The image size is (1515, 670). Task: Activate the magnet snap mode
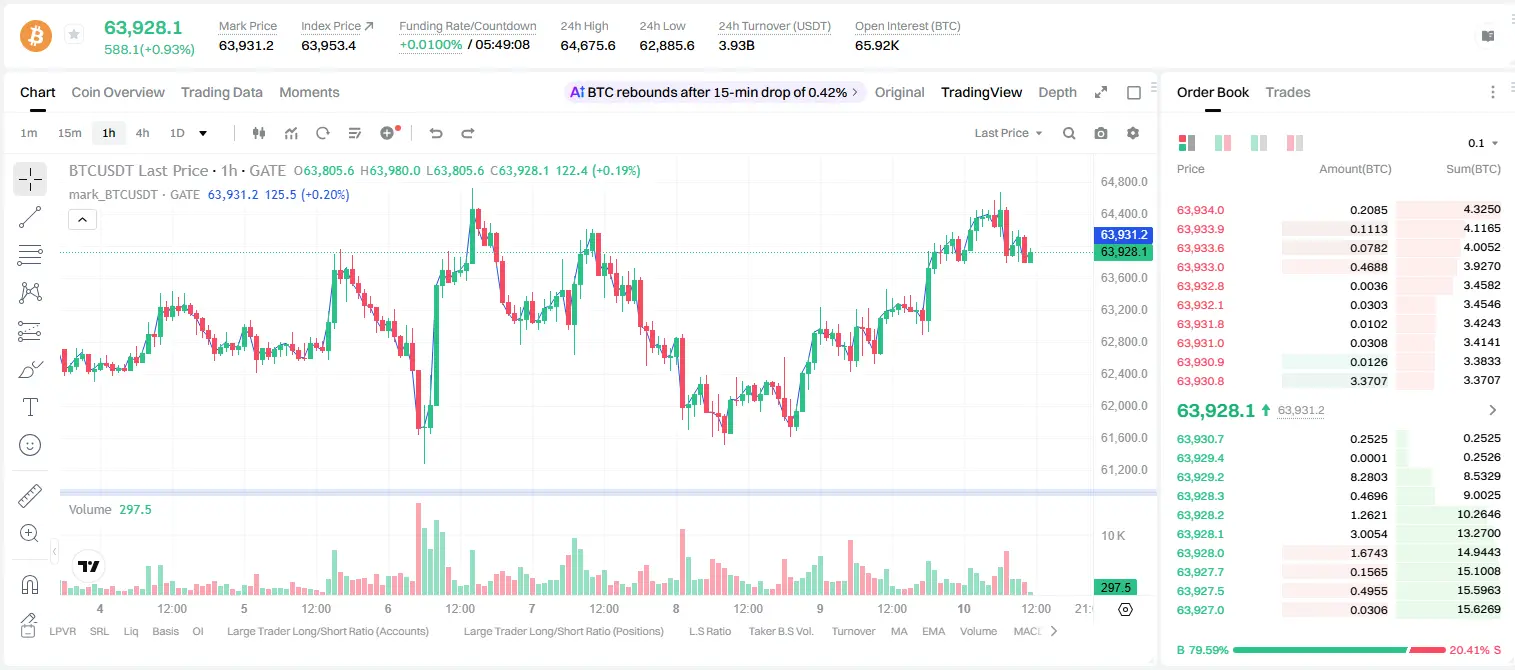point(30,584)
